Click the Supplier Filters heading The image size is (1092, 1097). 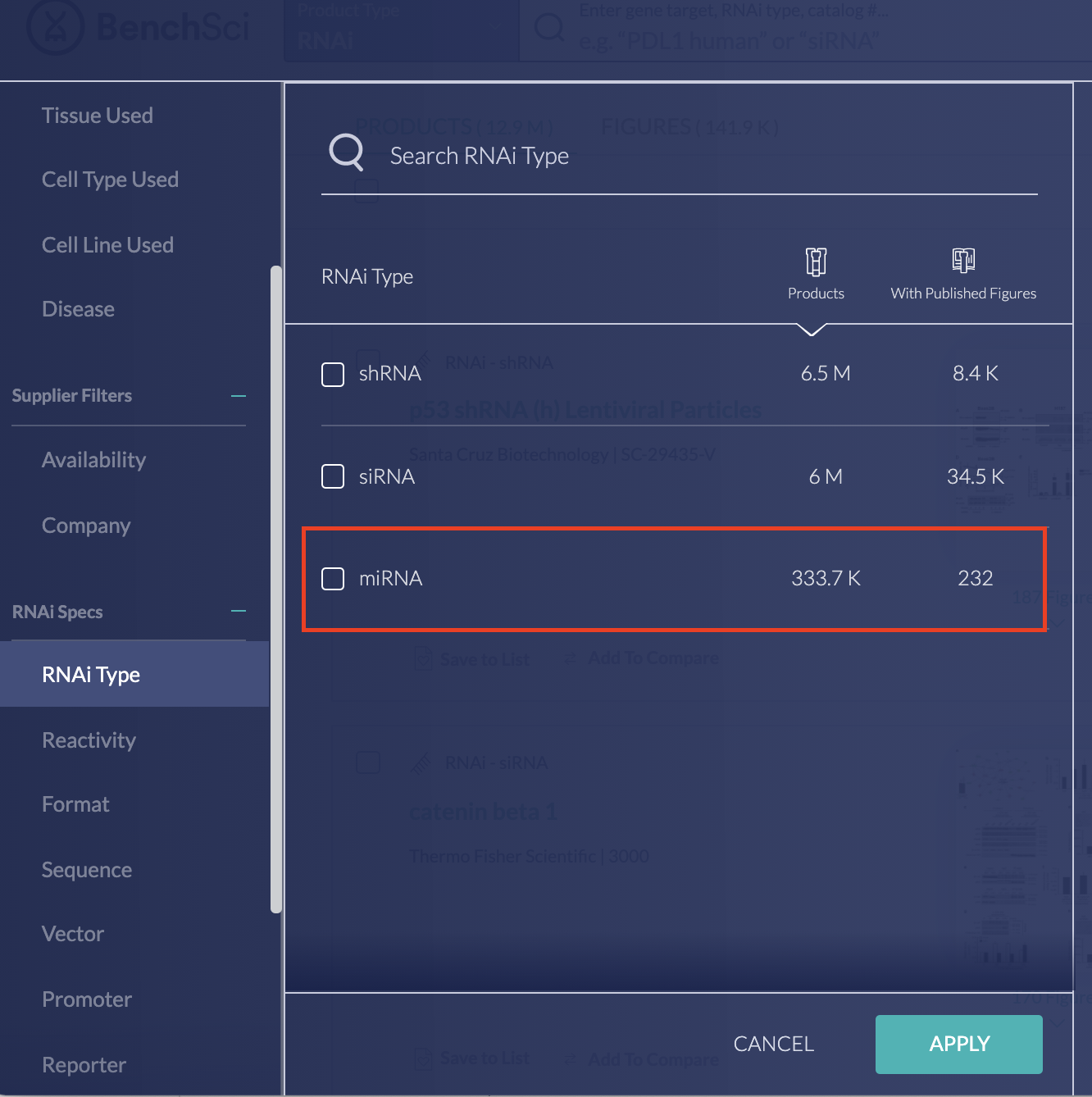coord(72,396)
